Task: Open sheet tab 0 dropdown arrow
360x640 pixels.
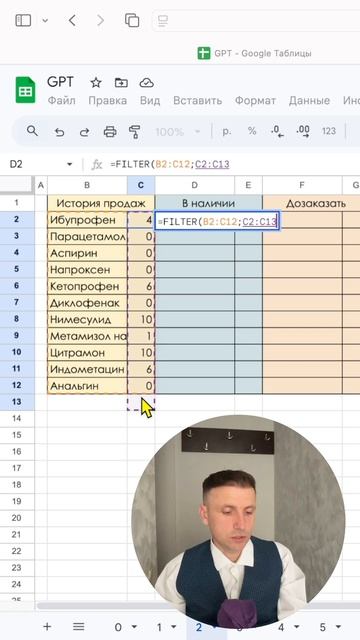Action: [133, 627]
